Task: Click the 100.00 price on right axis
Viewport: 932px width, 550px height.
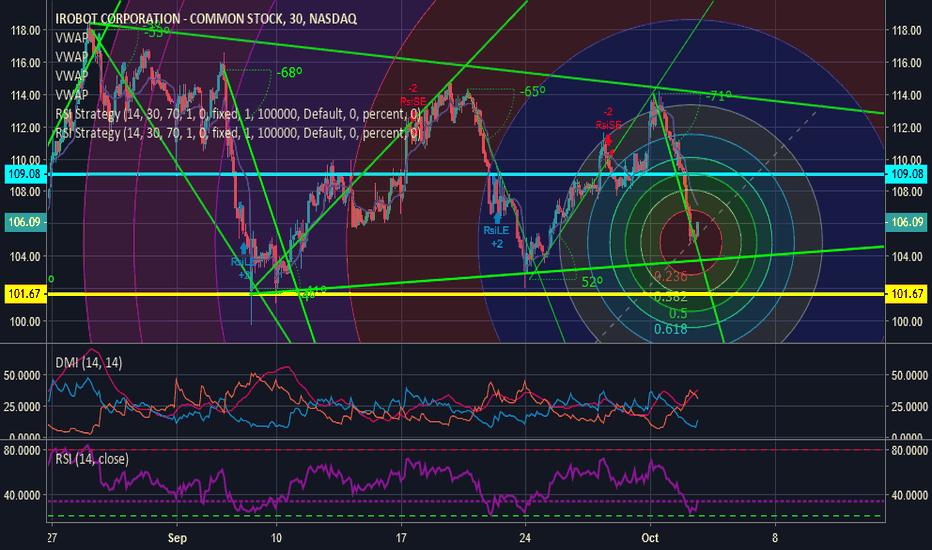Action: 907,322
